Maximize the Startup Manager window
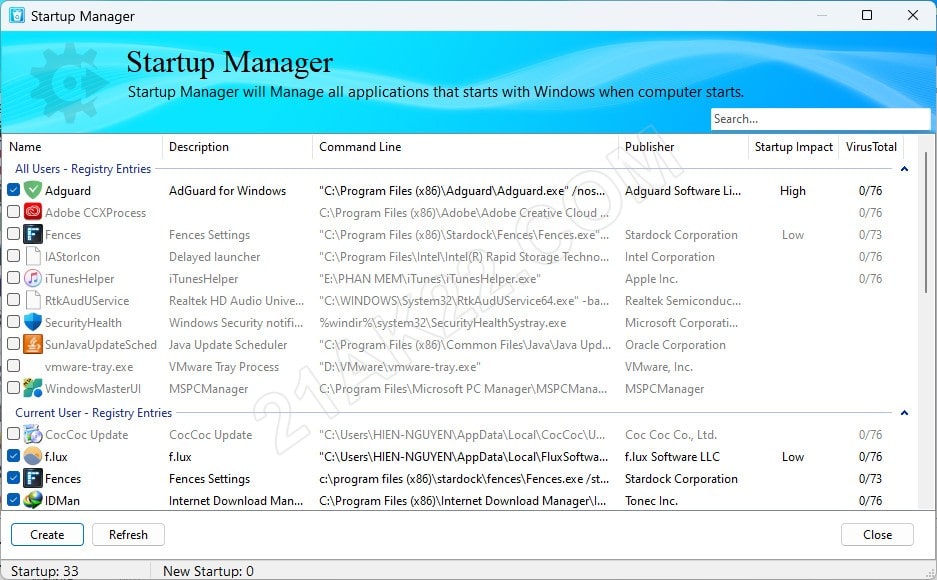This screenshot has width=937, height=580. coord(867,15)
